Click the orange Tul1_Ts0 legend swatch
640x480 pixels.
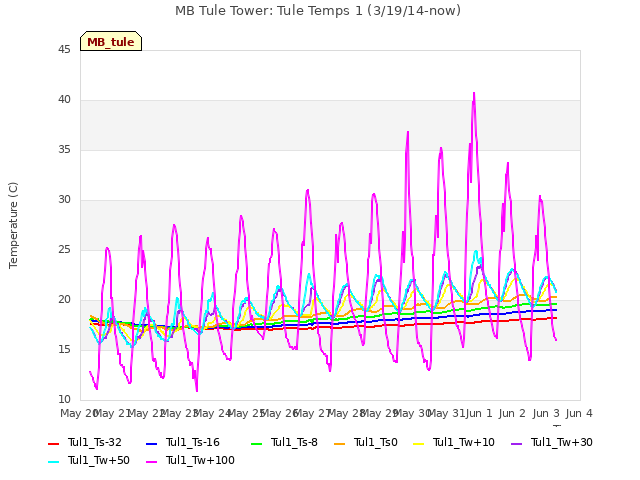[339, 443]
